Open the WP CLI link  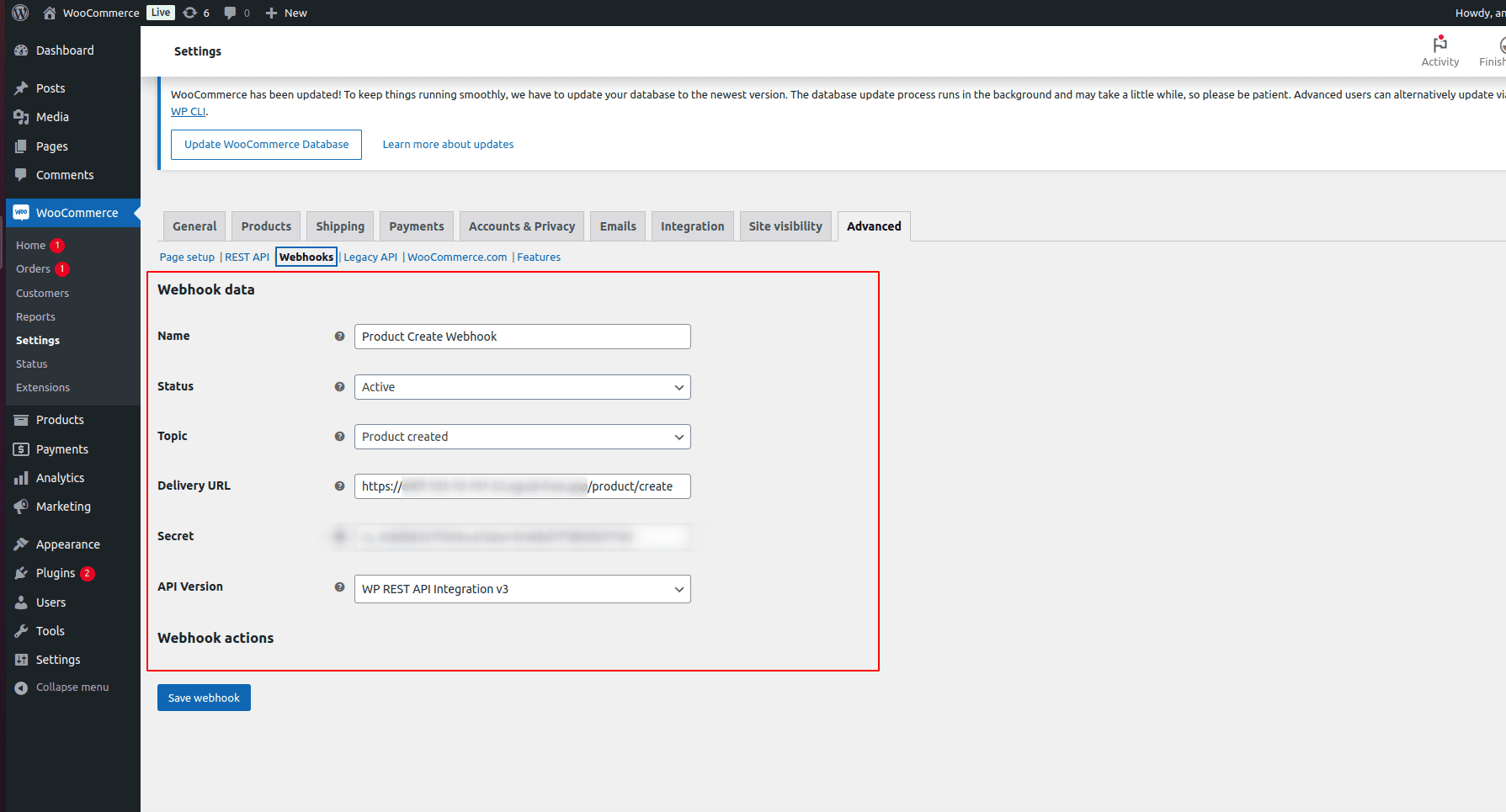coord(189,111)
